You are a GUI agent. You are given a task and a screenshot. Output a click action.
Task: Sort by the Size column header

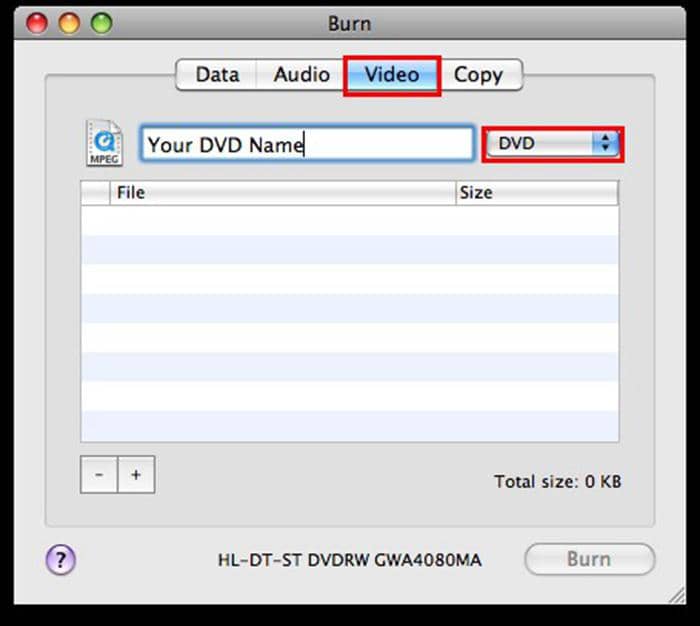tap(537, 193)
